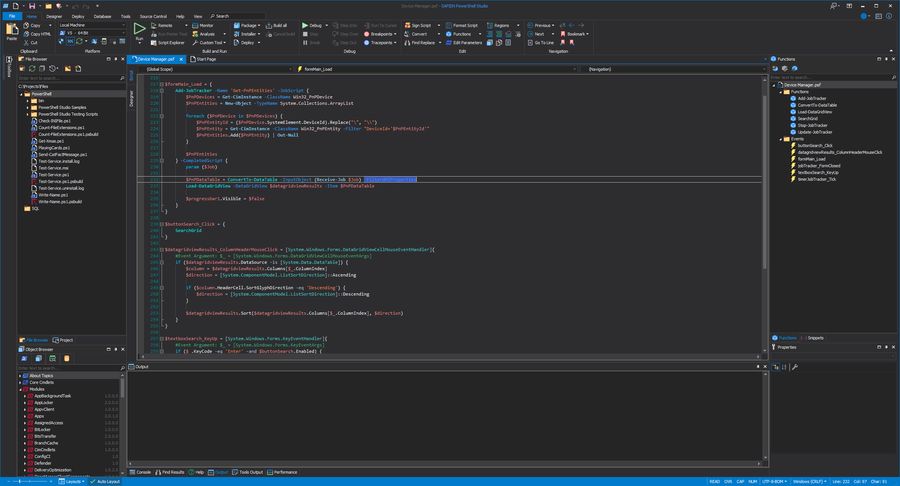Screen dimensions: 900x486
Task: Open the Console tab in bottom panel
Action: (x=141, y=471)
